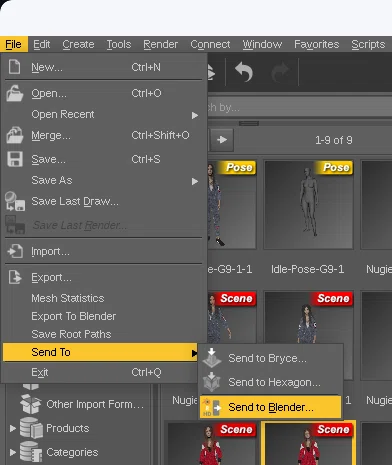Open the Favorites menu
The height and width of the screenshot is (465, 392).
click(x=316, y=44)
